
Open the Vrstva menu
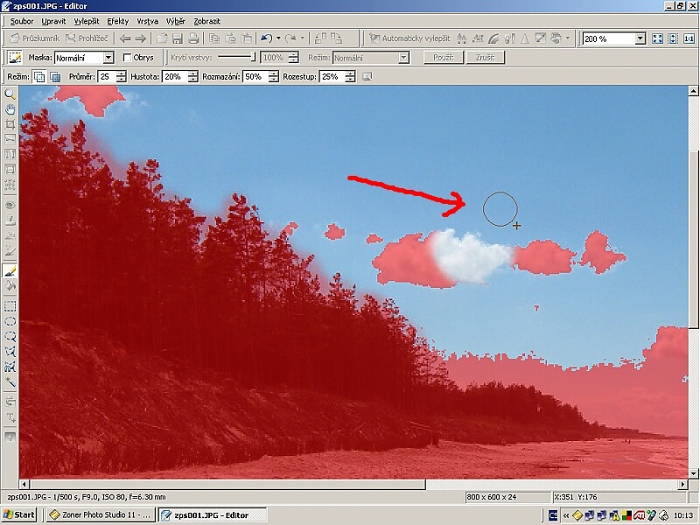(146, 20)
